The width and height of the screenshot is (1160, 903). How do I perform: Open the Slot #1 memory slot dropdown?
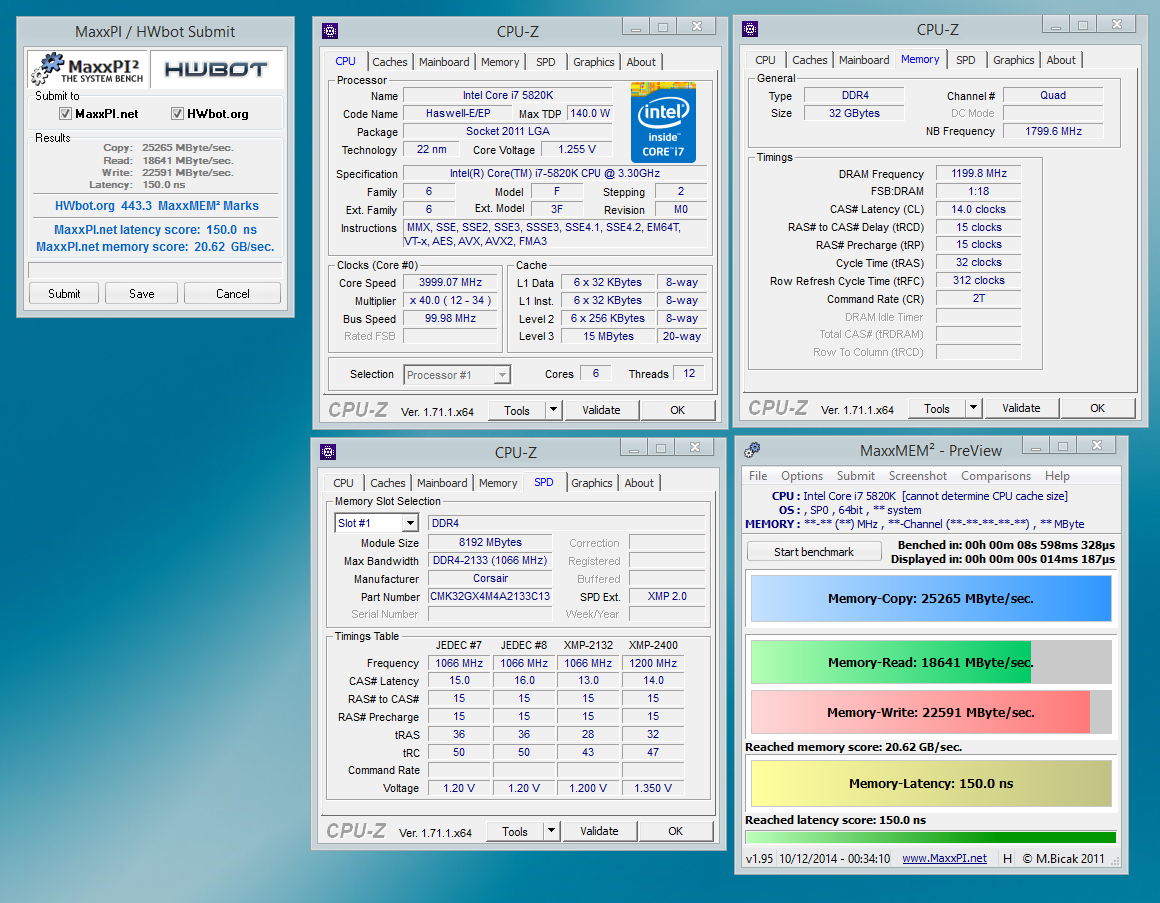click(411, 523)
